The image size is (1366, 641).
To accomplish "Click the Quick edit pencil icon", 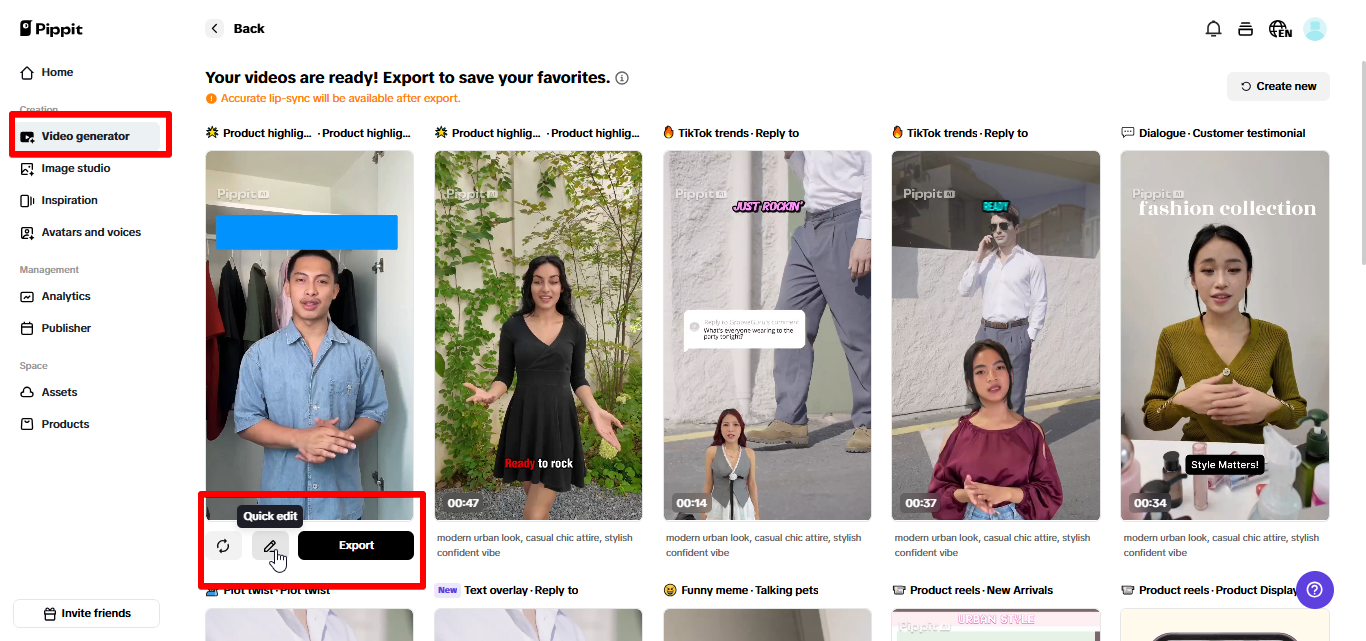I will tap(270, 546).
